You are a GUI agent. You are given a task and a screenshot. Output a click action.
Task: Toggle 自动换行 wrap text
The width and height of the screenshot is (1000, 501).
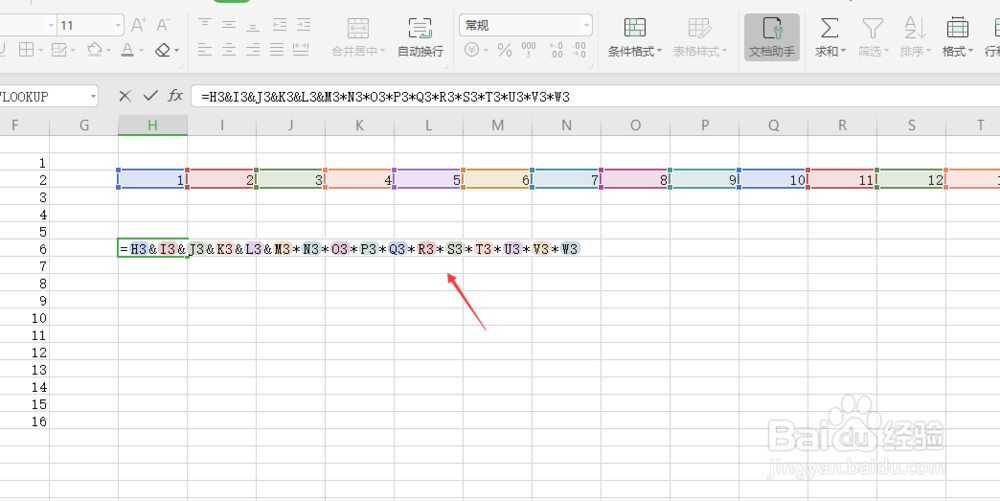point(420,37)
